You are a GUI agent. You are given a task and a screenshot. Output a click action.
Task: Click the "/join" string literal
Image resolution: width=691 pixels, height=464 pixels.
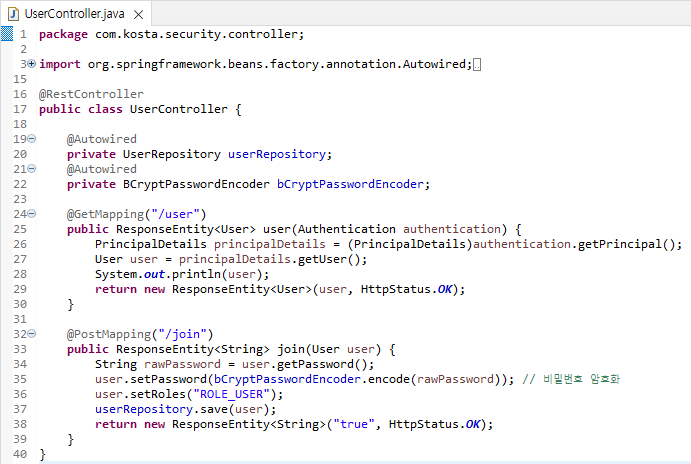(182, 334)
